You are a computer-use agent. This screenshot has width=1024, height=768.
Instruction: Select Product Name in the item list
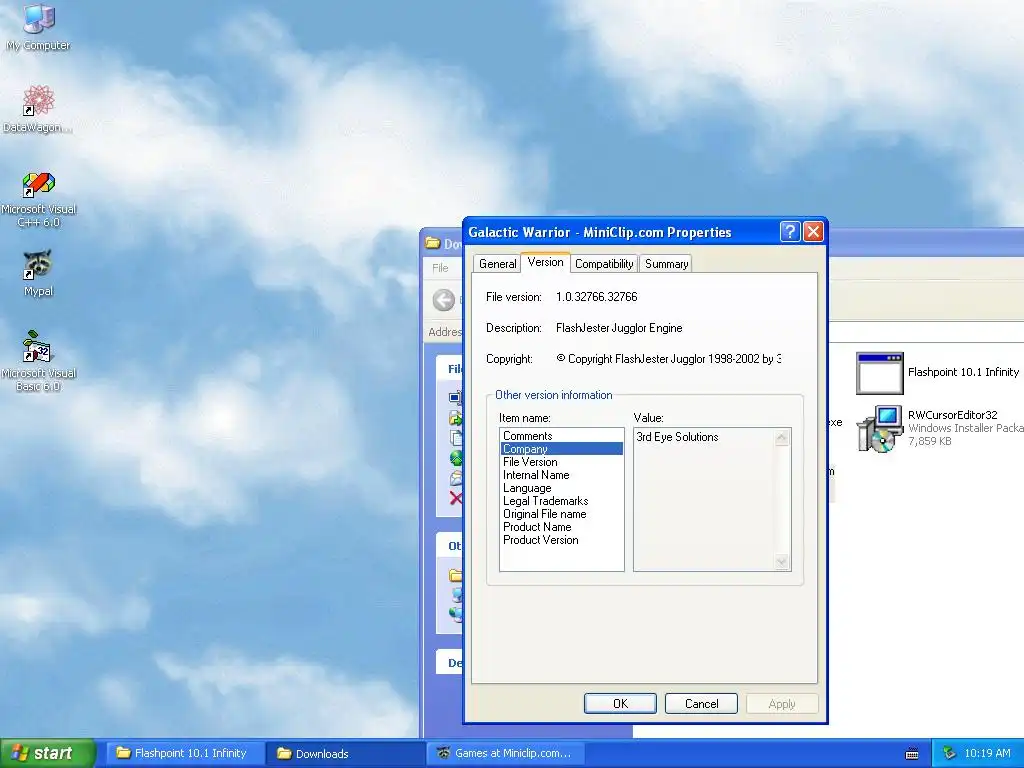pos(562,527)
